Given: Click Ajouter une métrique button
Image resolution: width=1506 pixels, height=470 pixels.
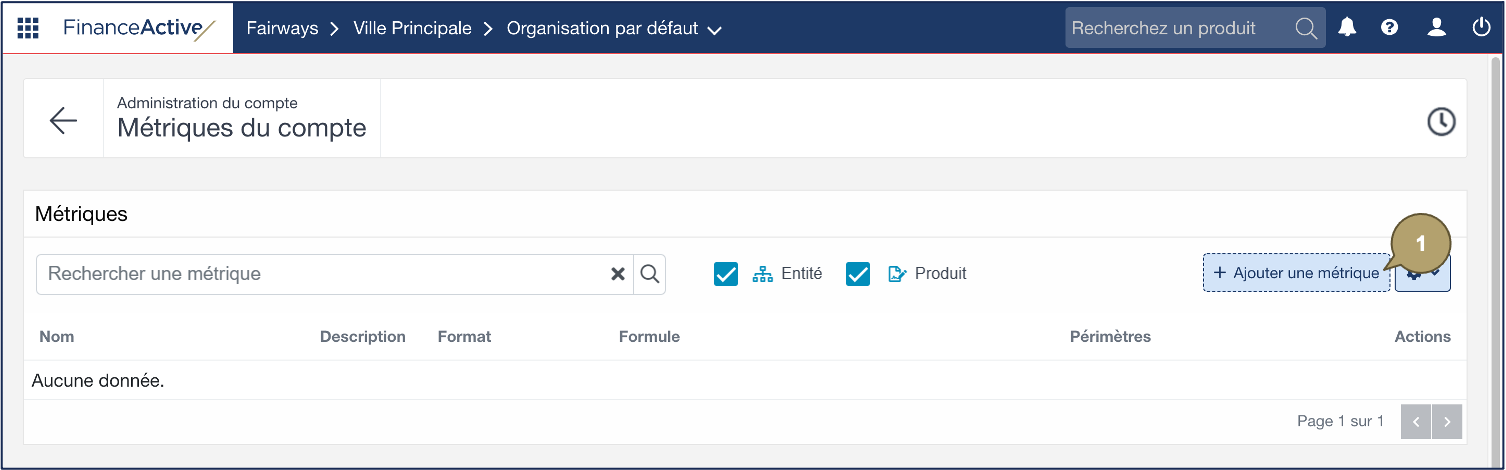Looking at the screenshot, I should coord(1296,273).
